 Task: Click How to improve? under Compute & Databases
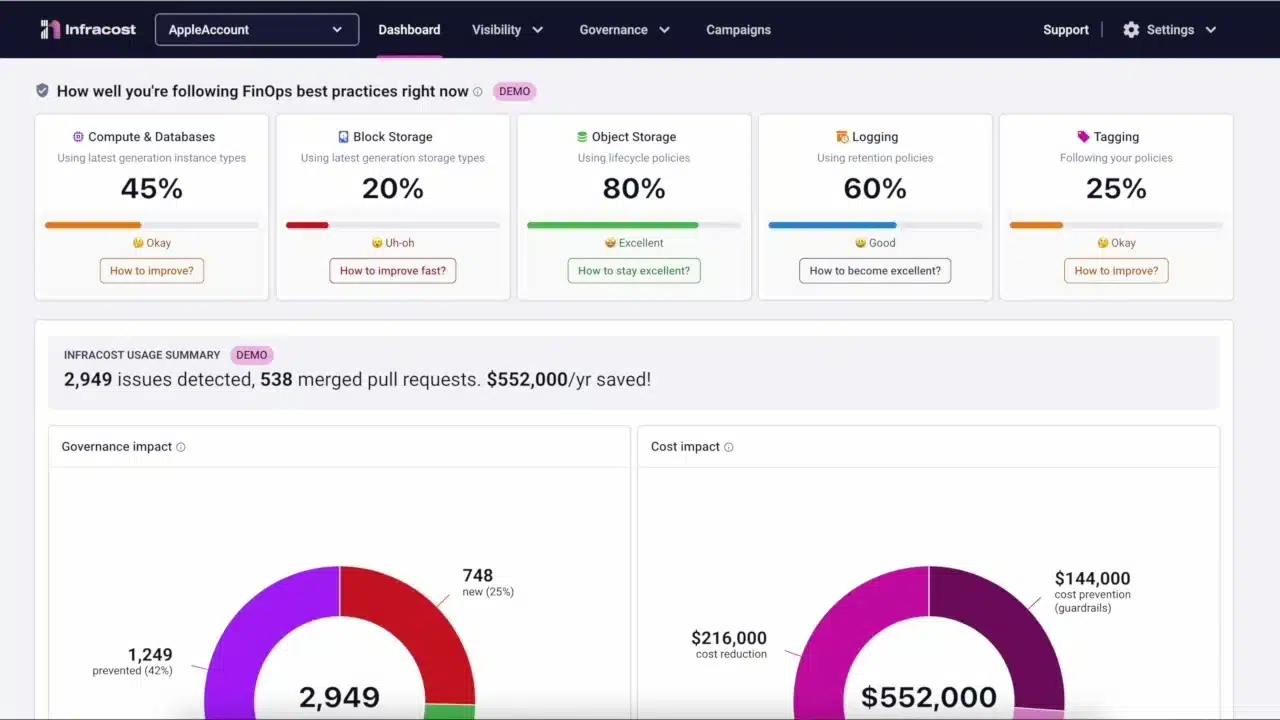152,270
